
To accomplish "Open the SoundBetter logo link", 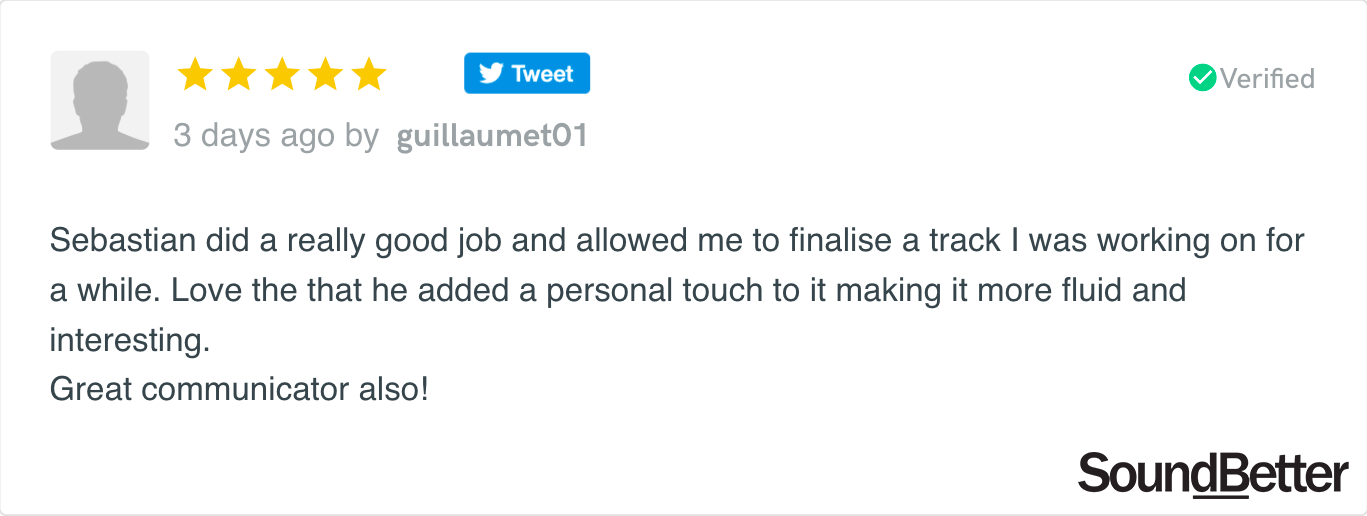I will [x=1213, y=474].
